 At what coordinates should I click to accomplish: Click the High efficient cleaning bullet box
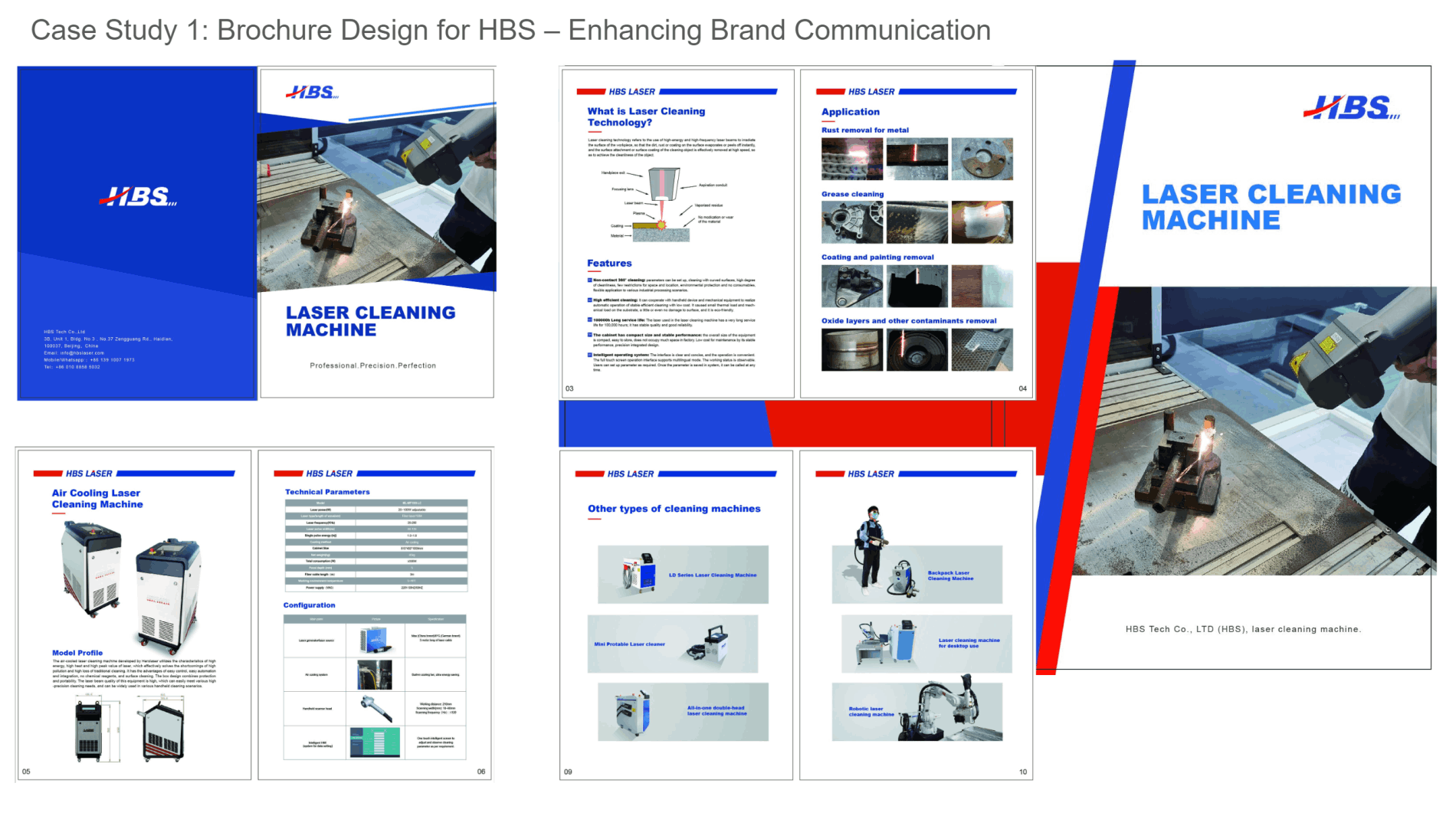tap(590, 300)
